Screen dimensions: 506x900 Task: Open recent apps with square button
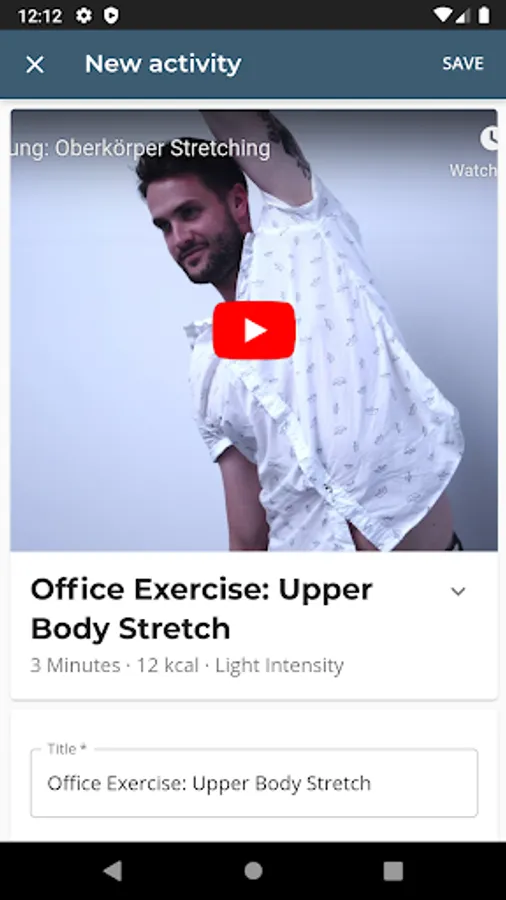tap(393, 871)
